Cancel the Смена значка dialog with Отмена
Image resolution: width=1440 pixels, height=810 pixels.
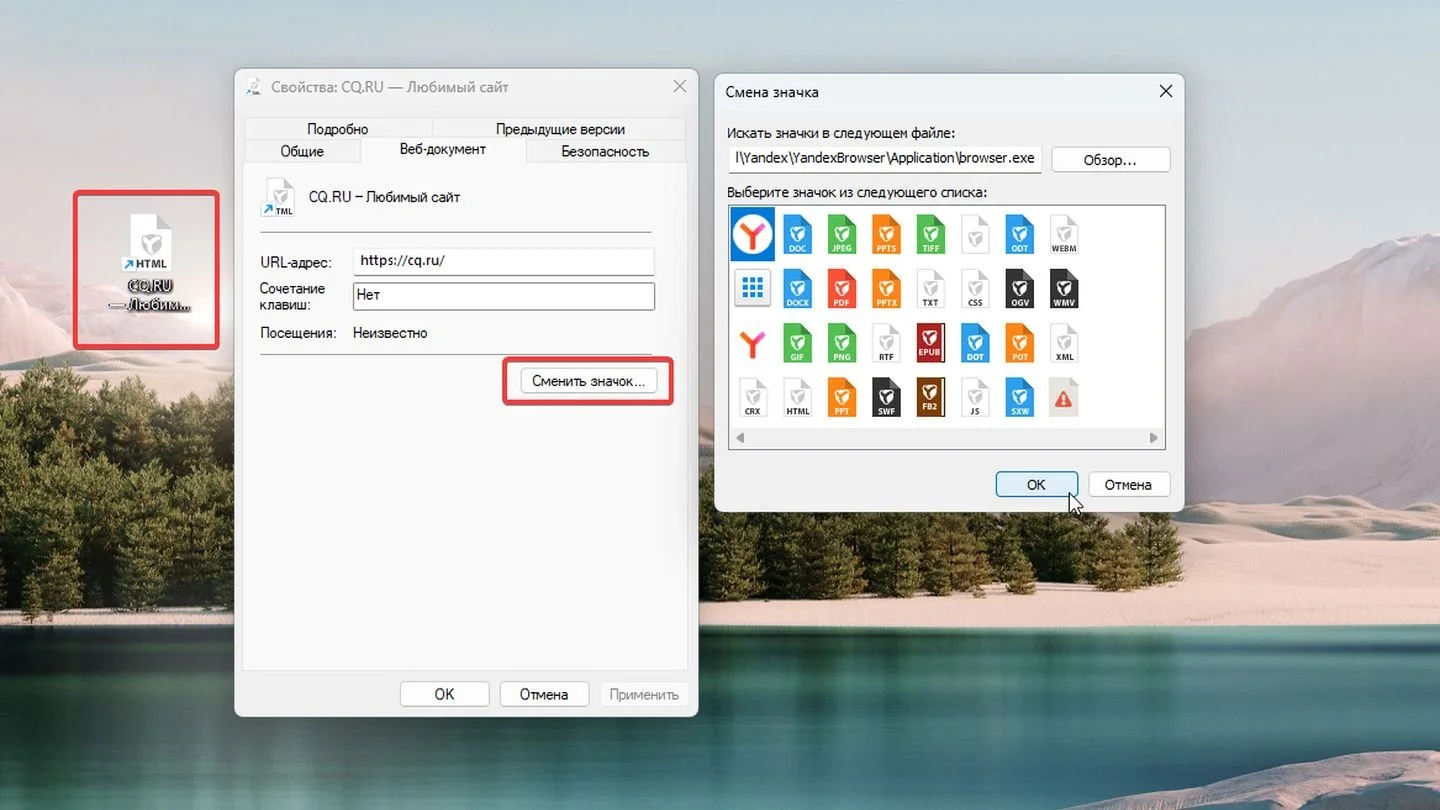(x=1128, y=484)
